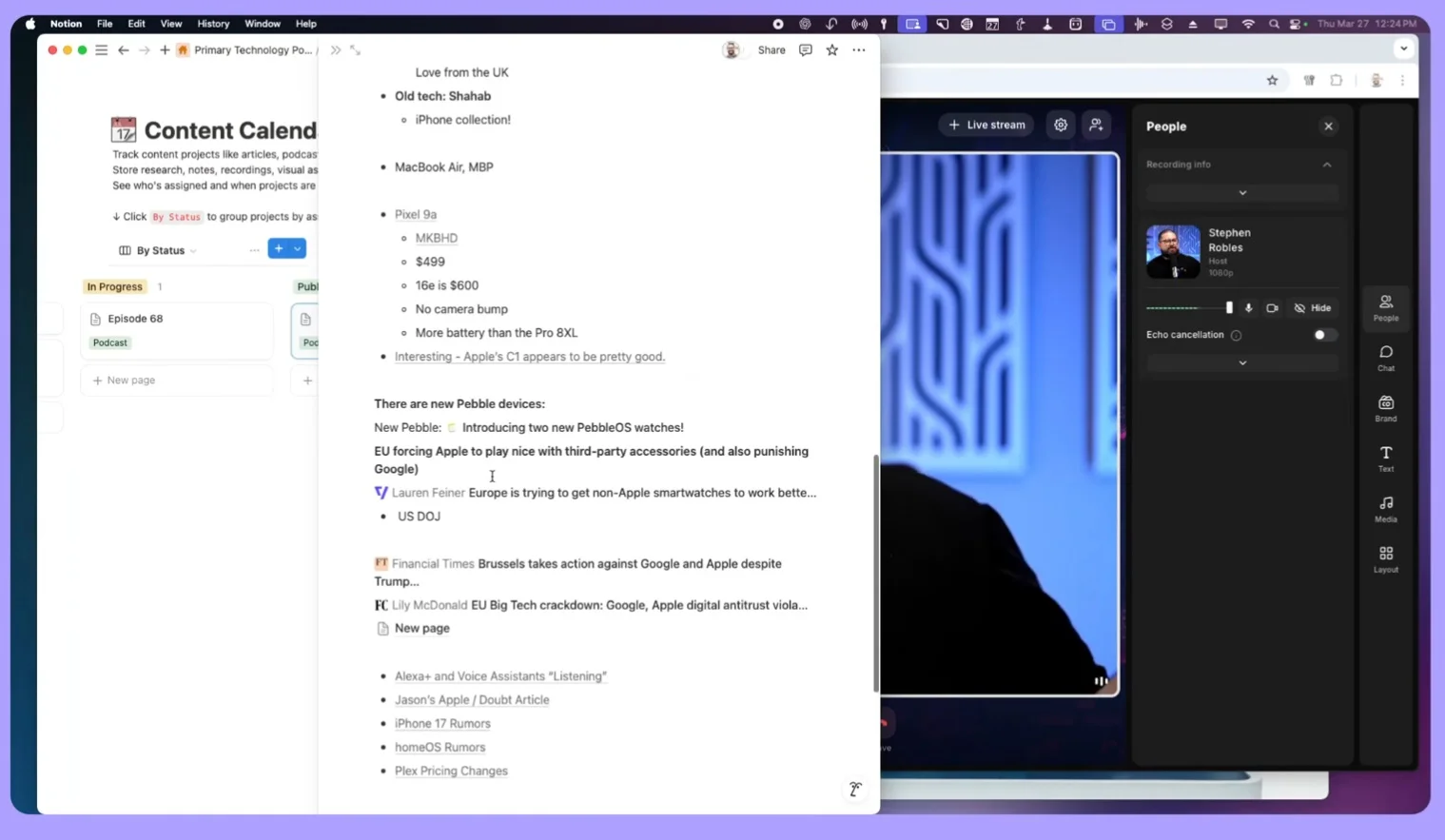Open the ChatGPT icon in the menu bar

pyautogui.click(x=805, y=24)
